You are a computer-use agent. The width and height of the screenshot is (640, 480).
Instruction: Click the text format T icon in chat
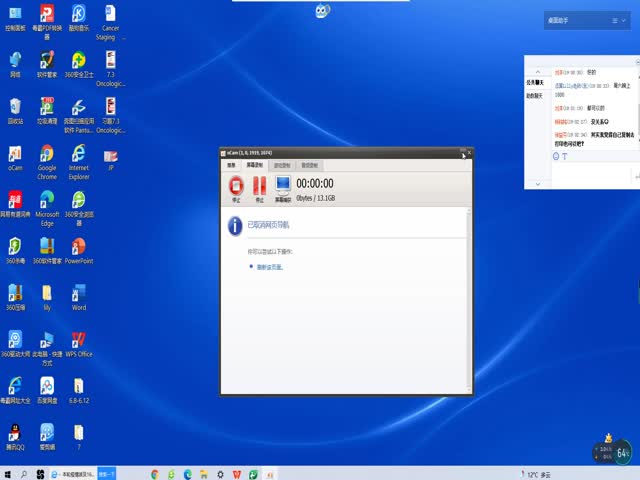[565, 157]
